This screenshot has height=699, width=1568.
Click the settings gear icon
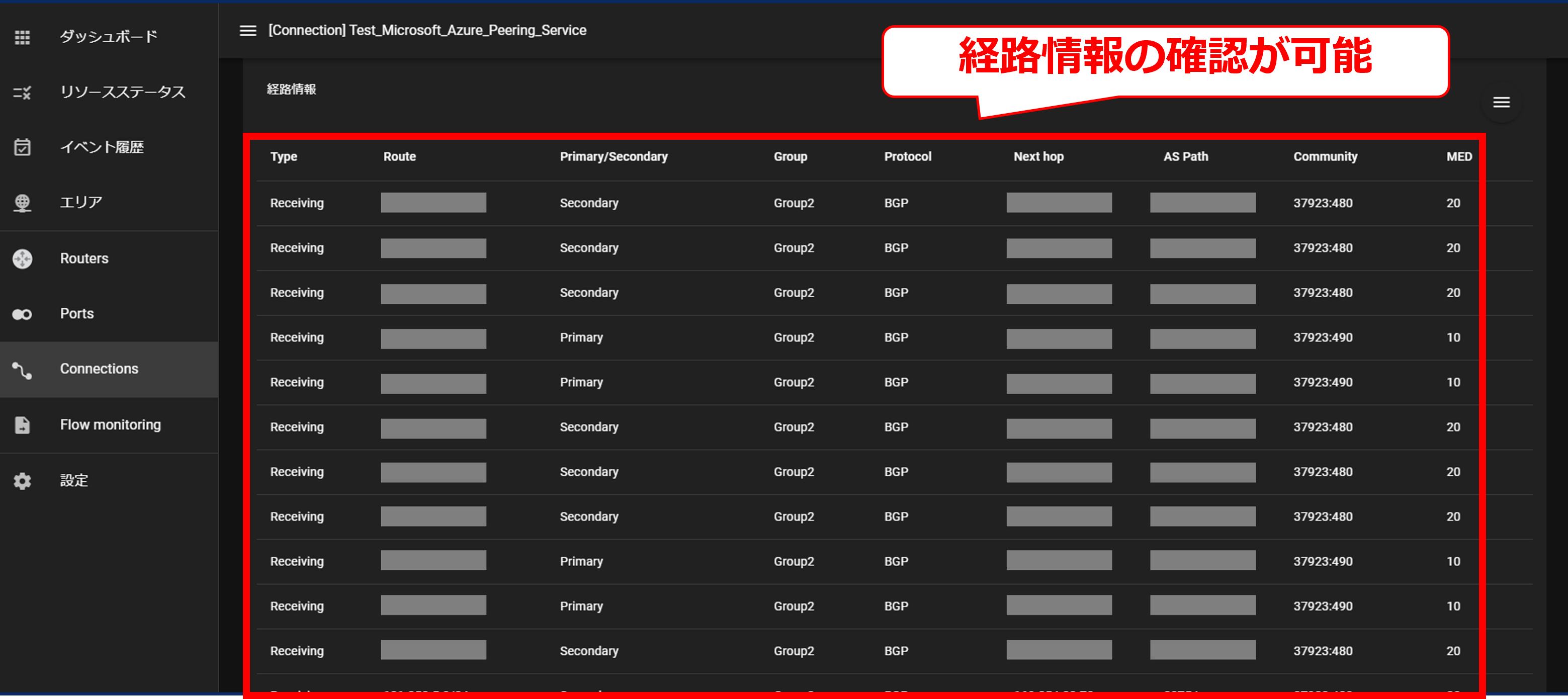point(23,481)
